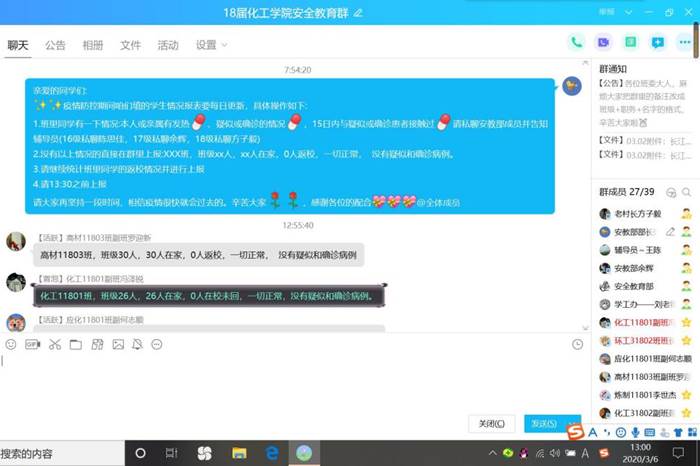The width and height of the screenshot is (700, 466).
Task: Insert a picture from the image icon
Action: [x=118, y=344]
